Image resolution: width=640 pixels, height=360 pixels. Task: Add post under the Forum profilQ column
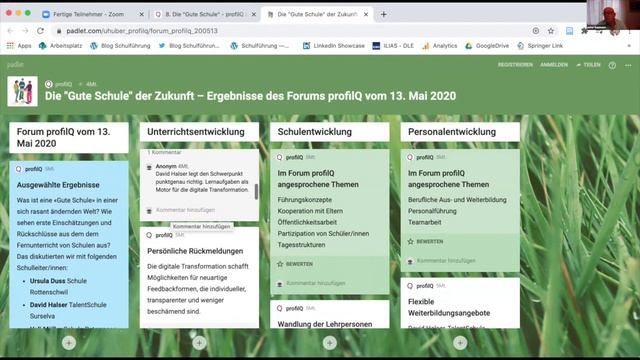click(69, 343)
